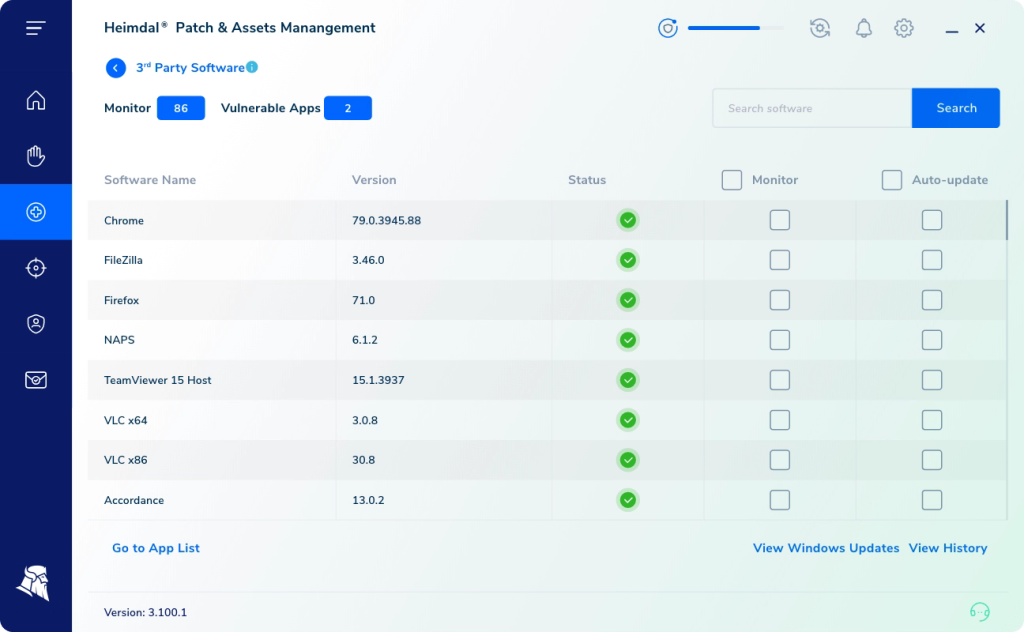Viewport: 1024px width, 632px height.
Task: Check the Auto-update header checkbox
Action: click(891, 180)
